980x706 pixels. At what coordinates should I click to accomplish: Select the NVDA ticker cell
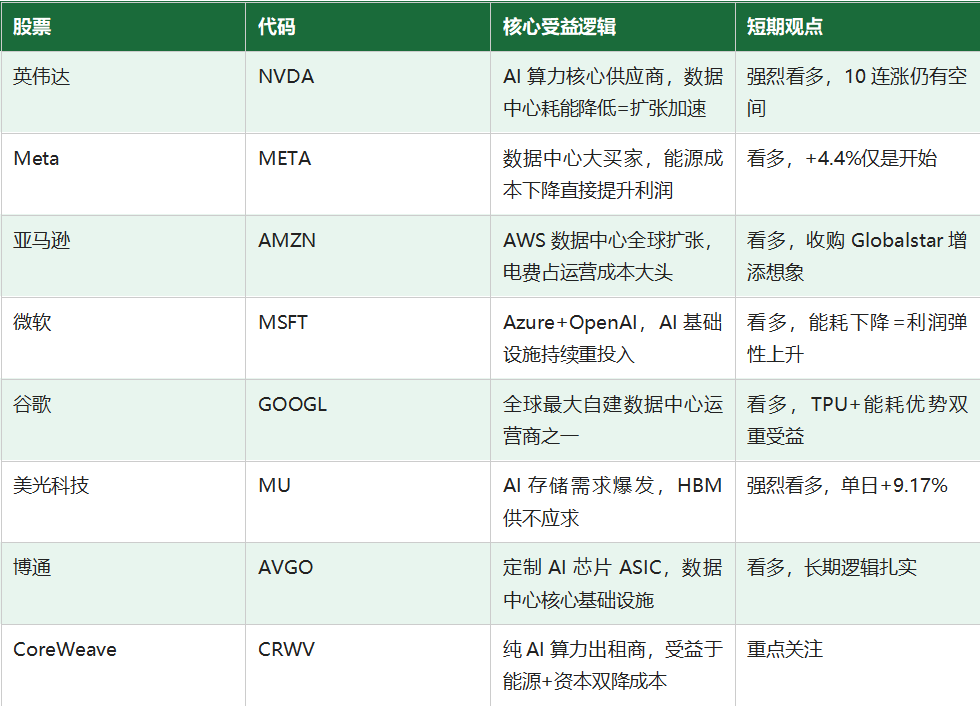coord(368,92)
